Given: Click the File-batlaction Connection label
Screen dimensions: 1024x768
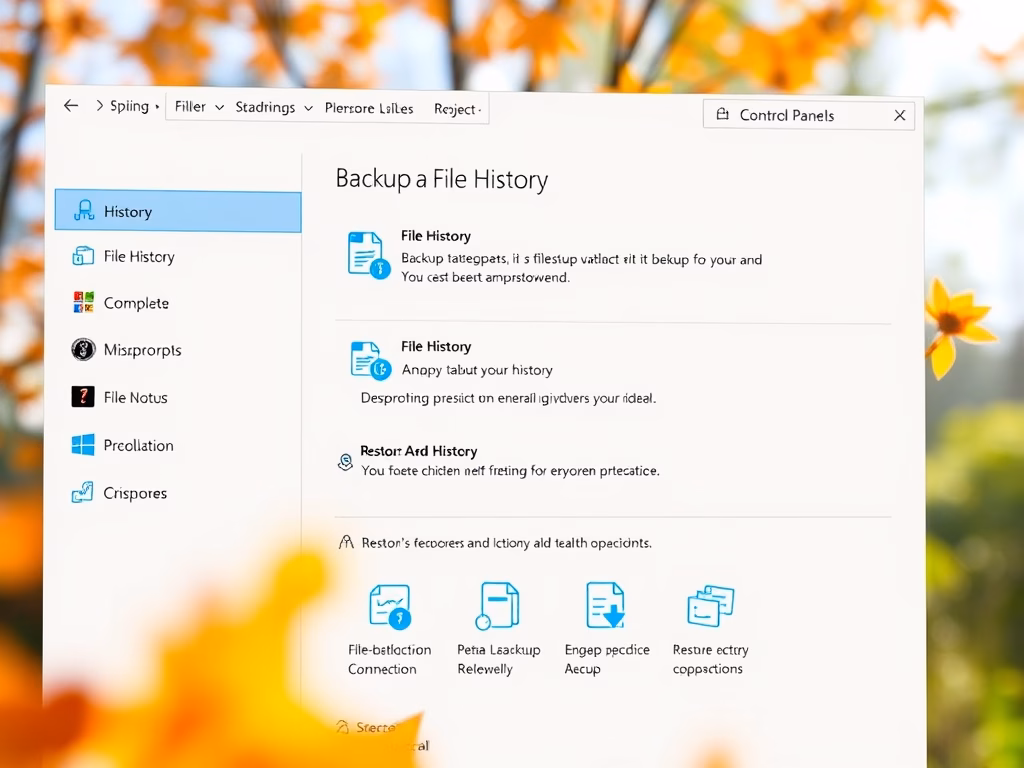Looking at the screenshot, I should coord(389,659).
